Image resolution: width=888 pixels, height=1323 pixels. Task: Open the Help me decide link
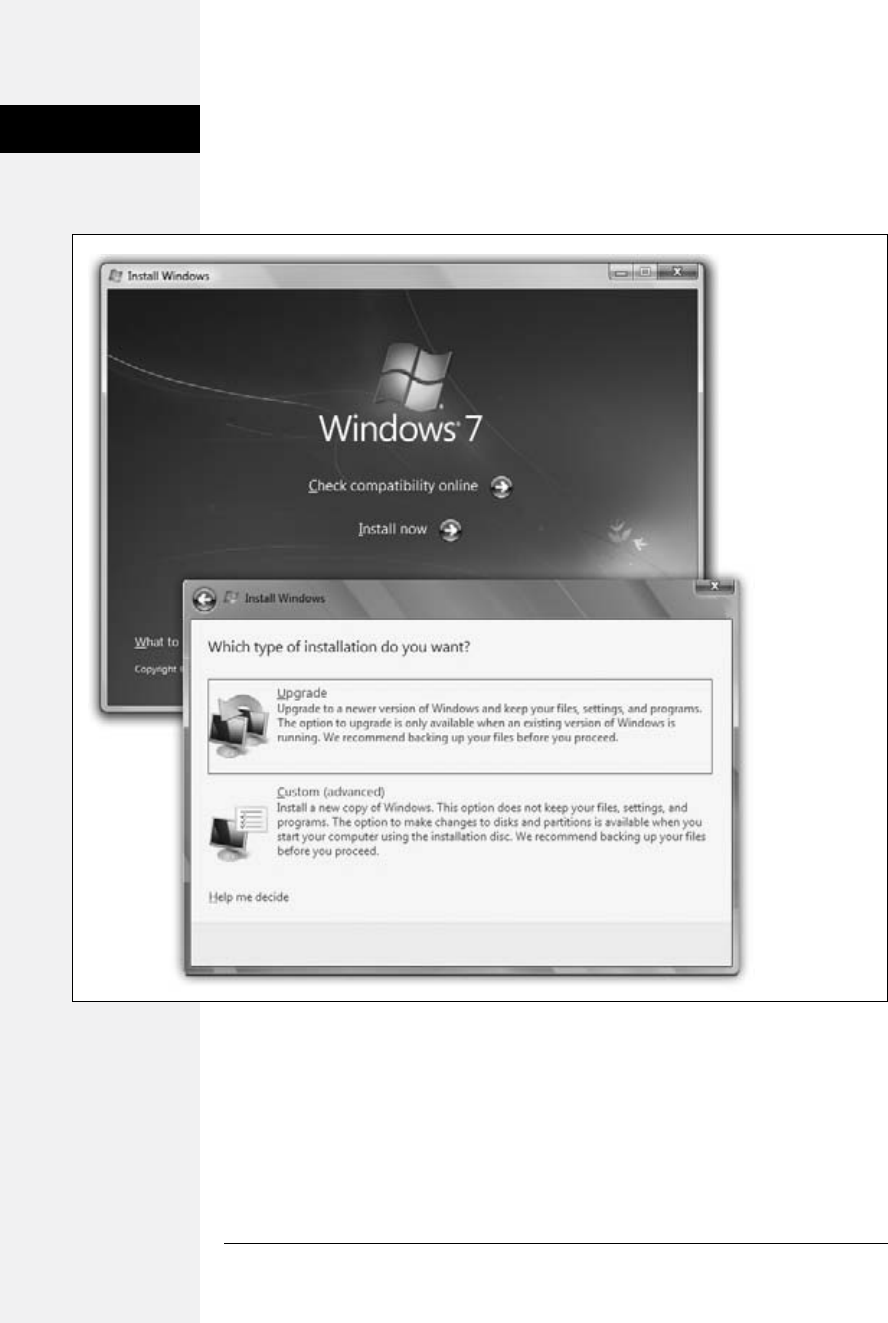(248, 897)
